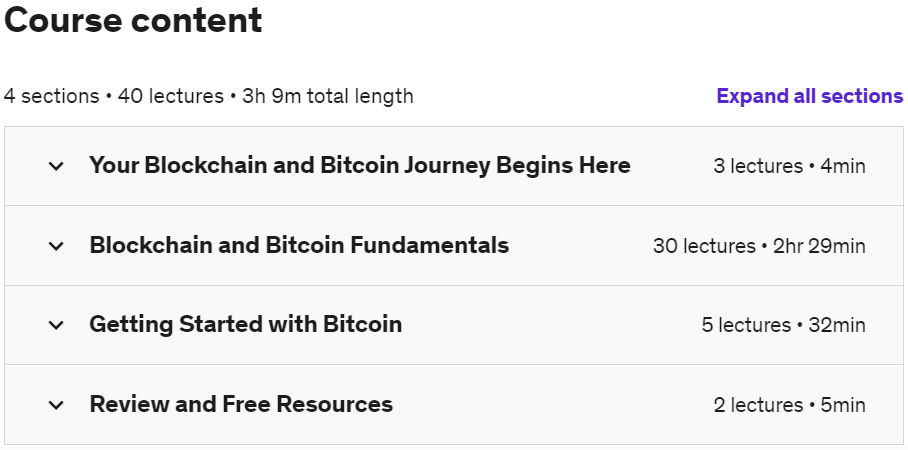Image resolution: width=908 pixels, height=450 pixels.
Task: Click the '5min' duration in the Review row
Action: (842, 405)
